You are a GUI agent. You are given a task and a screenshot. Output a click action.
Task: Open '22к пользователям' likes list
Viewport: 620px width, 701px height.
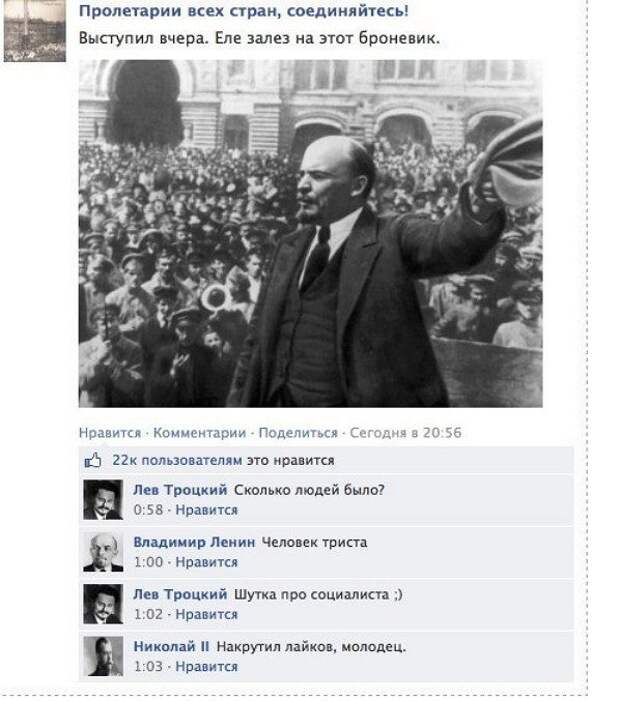coord(177,460)
